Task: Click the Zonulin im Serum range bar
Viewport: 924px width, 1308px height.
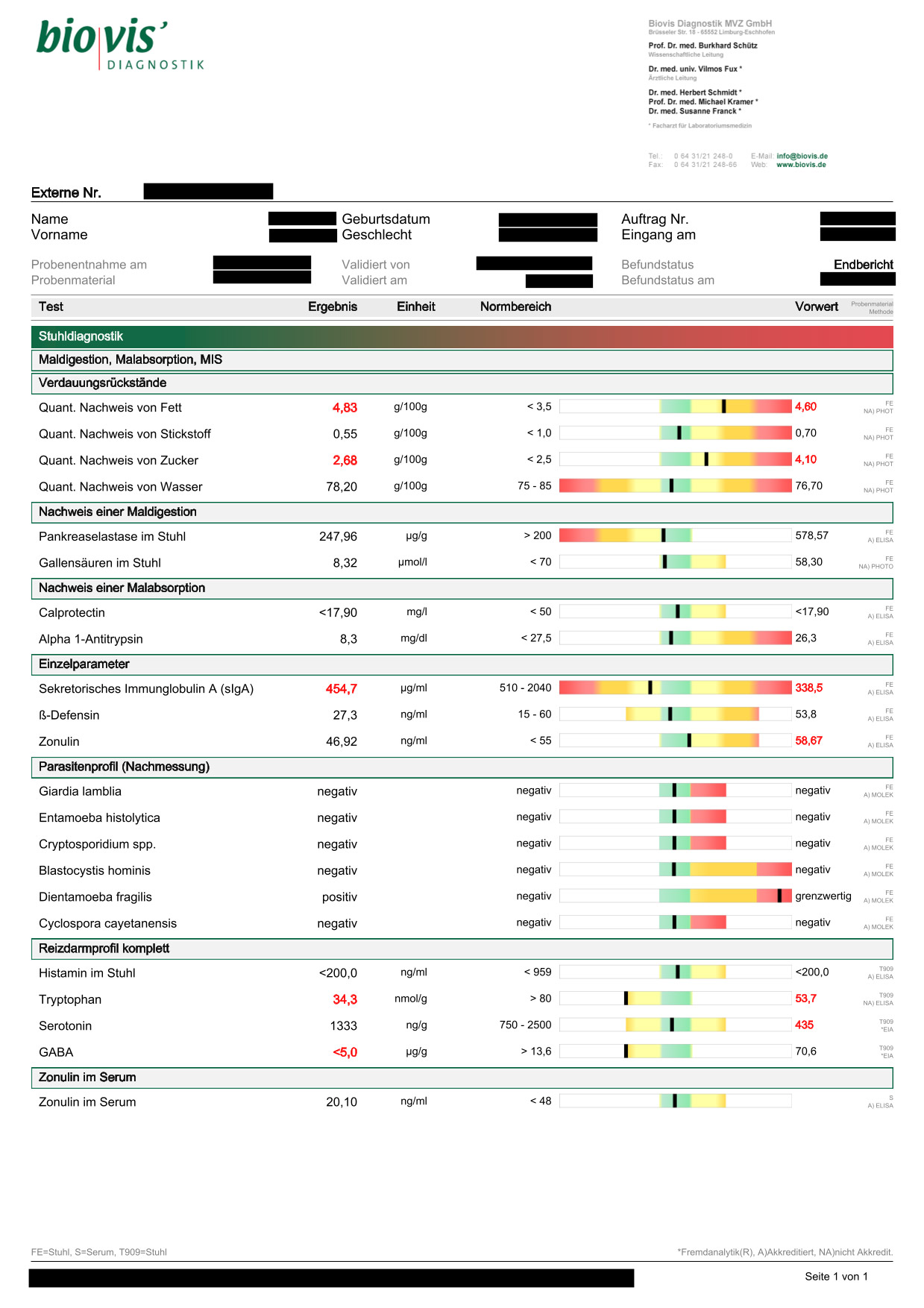Action: pos(675,1101)
